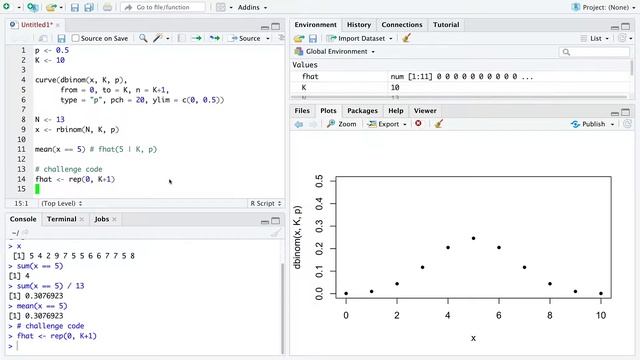Click the fhat variable row
Viewport: 640px width, 360px height.
(x=461, y=76)
